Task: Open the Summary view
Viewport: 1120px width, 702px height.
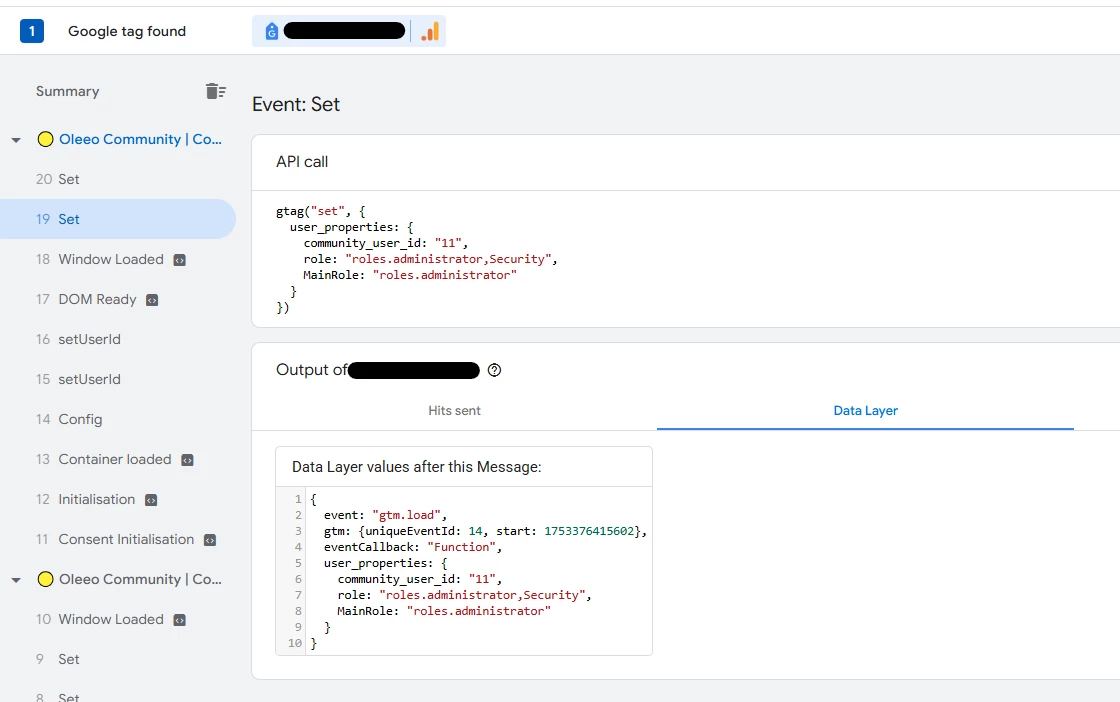Action: click(68, 91)
